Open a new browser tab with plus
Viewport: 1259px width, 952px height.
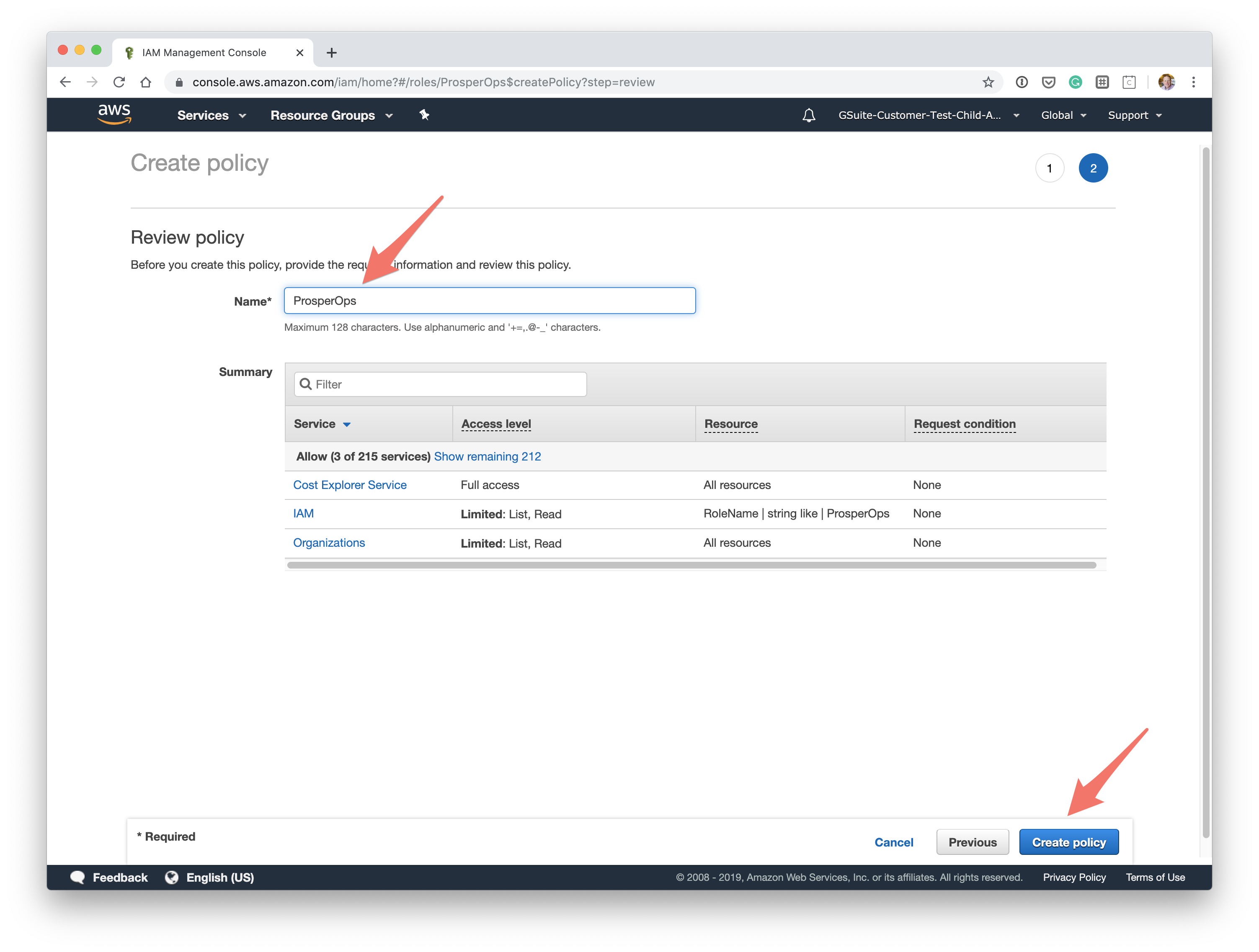click(332, 53)
